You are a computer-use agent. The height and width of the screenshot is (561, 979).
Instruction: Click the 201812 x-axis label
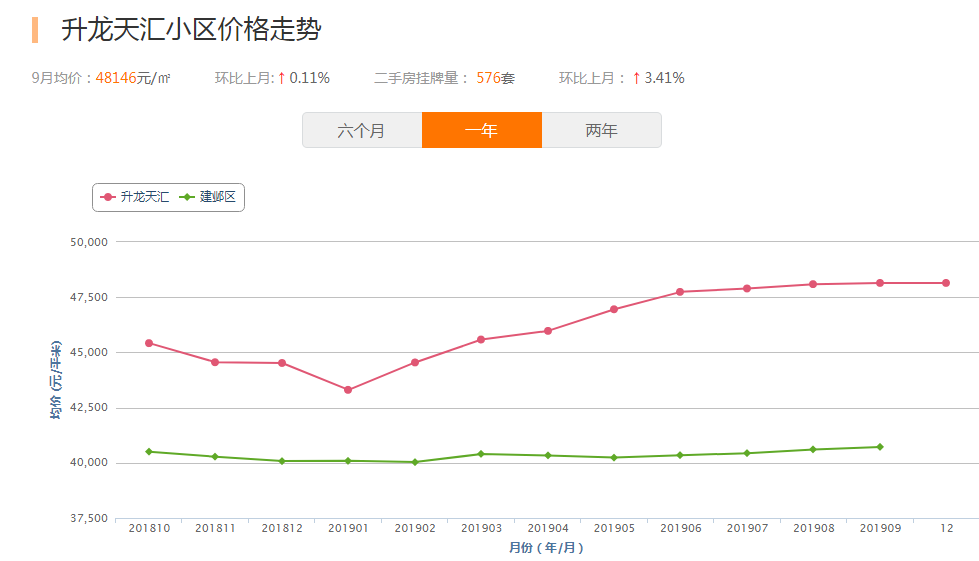click(x=282, y=529)
